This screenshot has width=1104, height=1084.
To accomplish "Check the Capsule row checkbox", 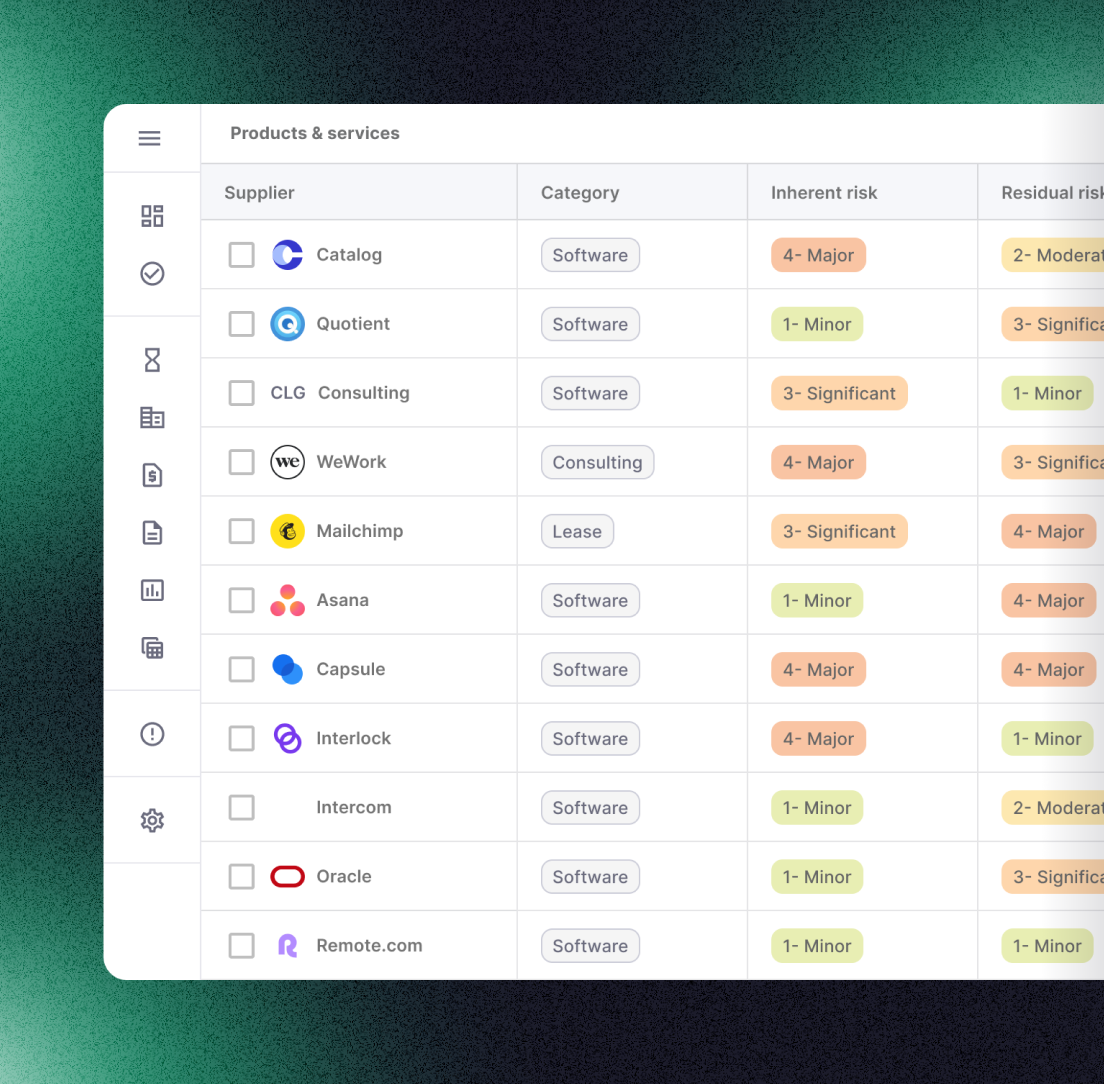I will coord(242,669).
